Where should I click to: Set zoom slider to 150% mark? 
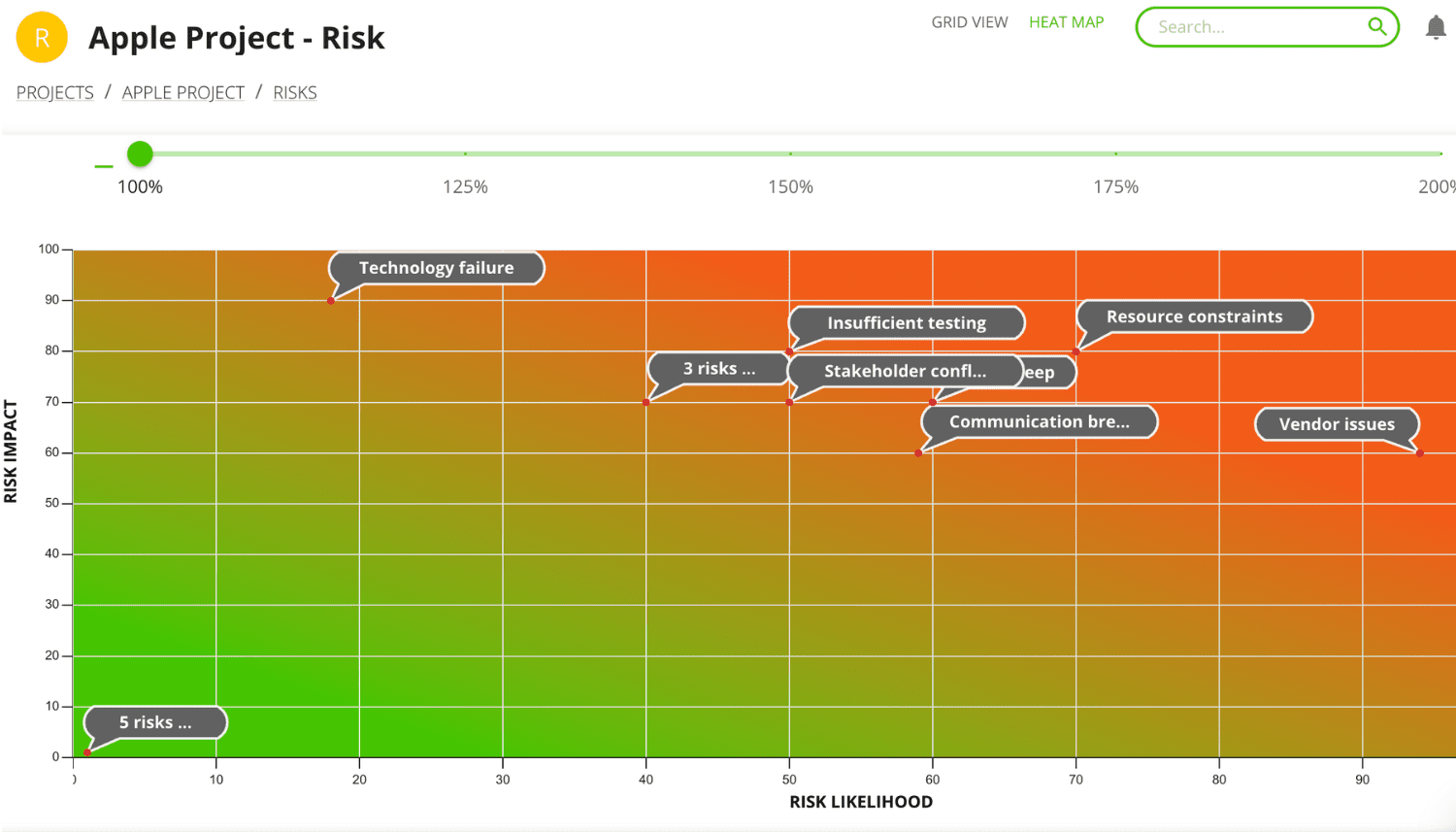click(790, 153)
